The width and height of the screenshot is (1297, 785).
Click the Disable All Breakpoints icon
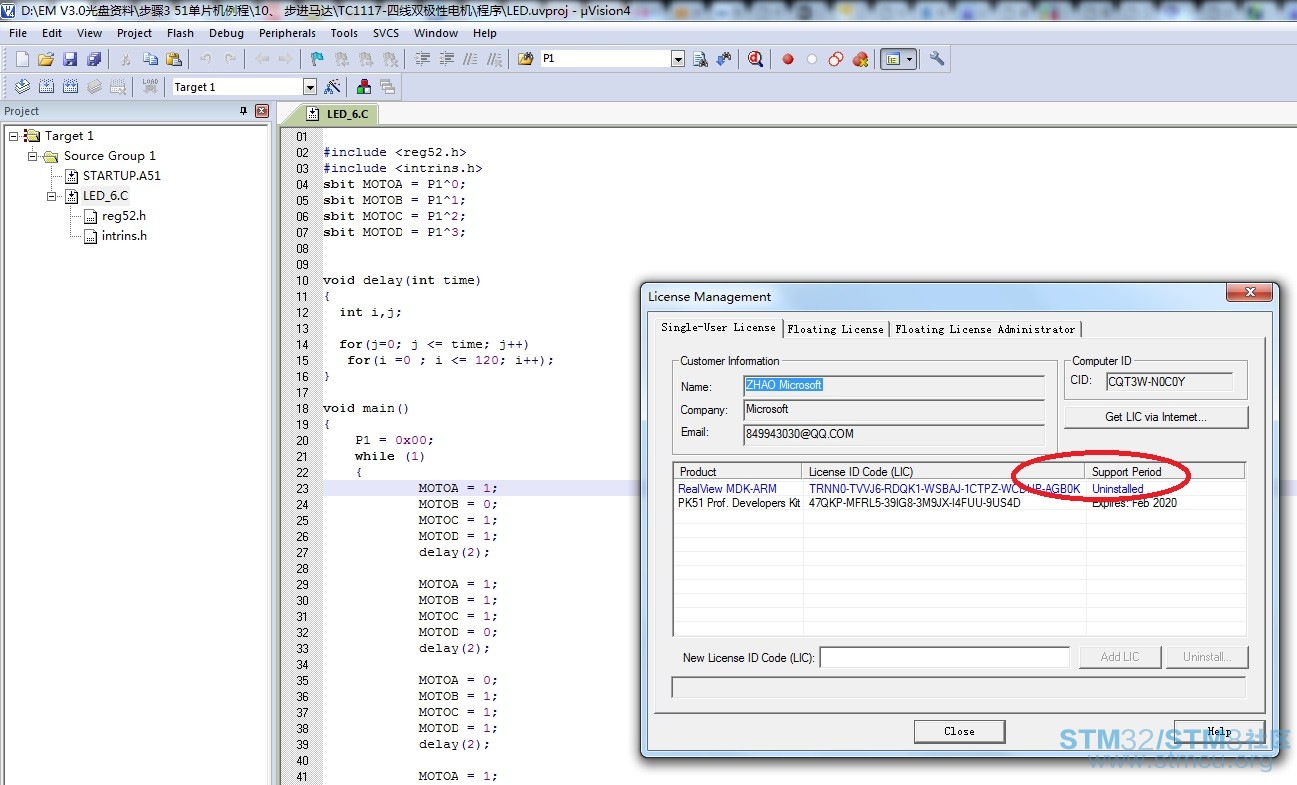tap(836, 59)
